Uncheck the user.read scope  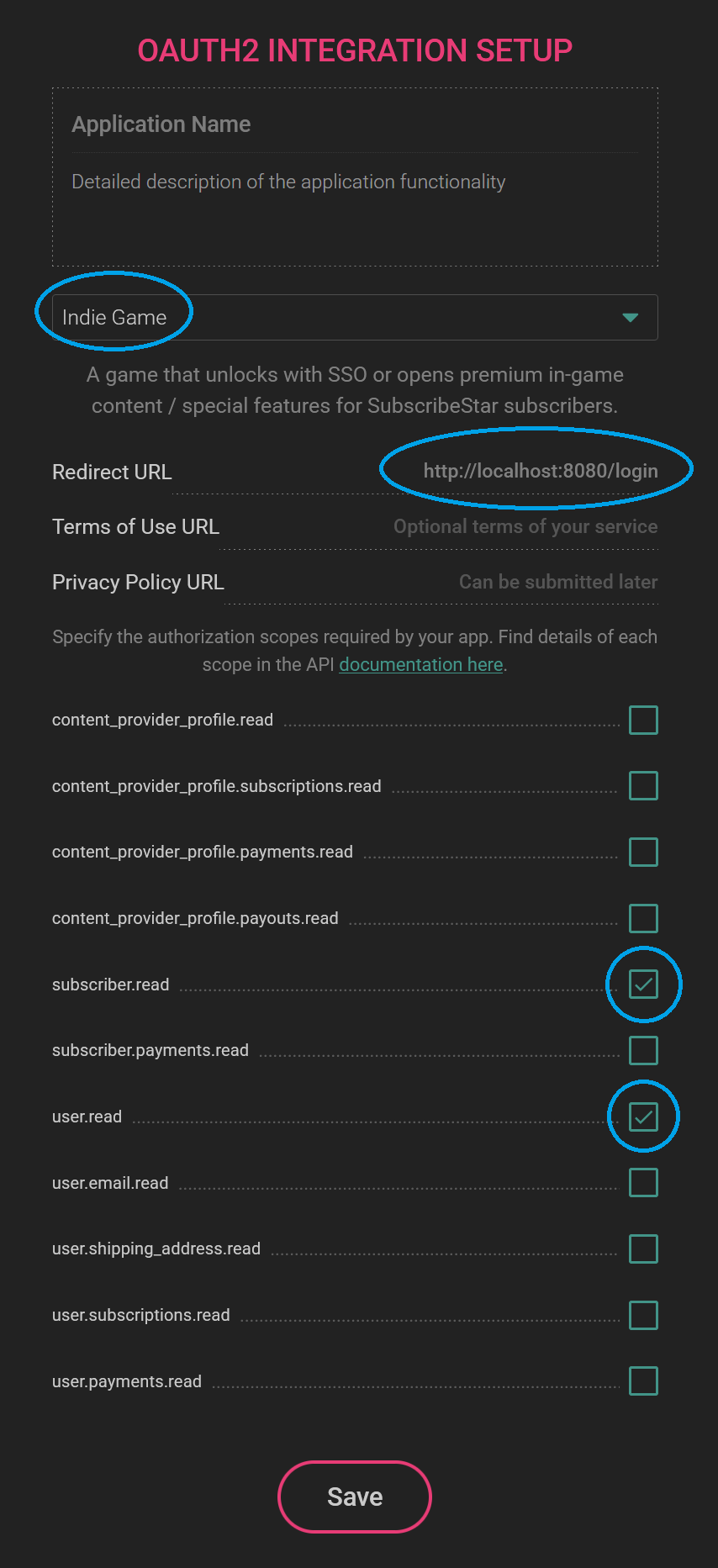pyautogui.click(x=643, y=1117)
